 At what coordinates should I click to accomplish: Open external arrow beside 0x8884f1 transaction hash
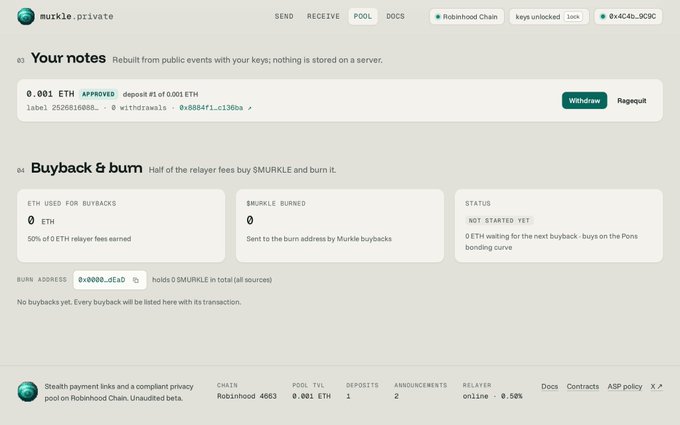pos(249,108)
